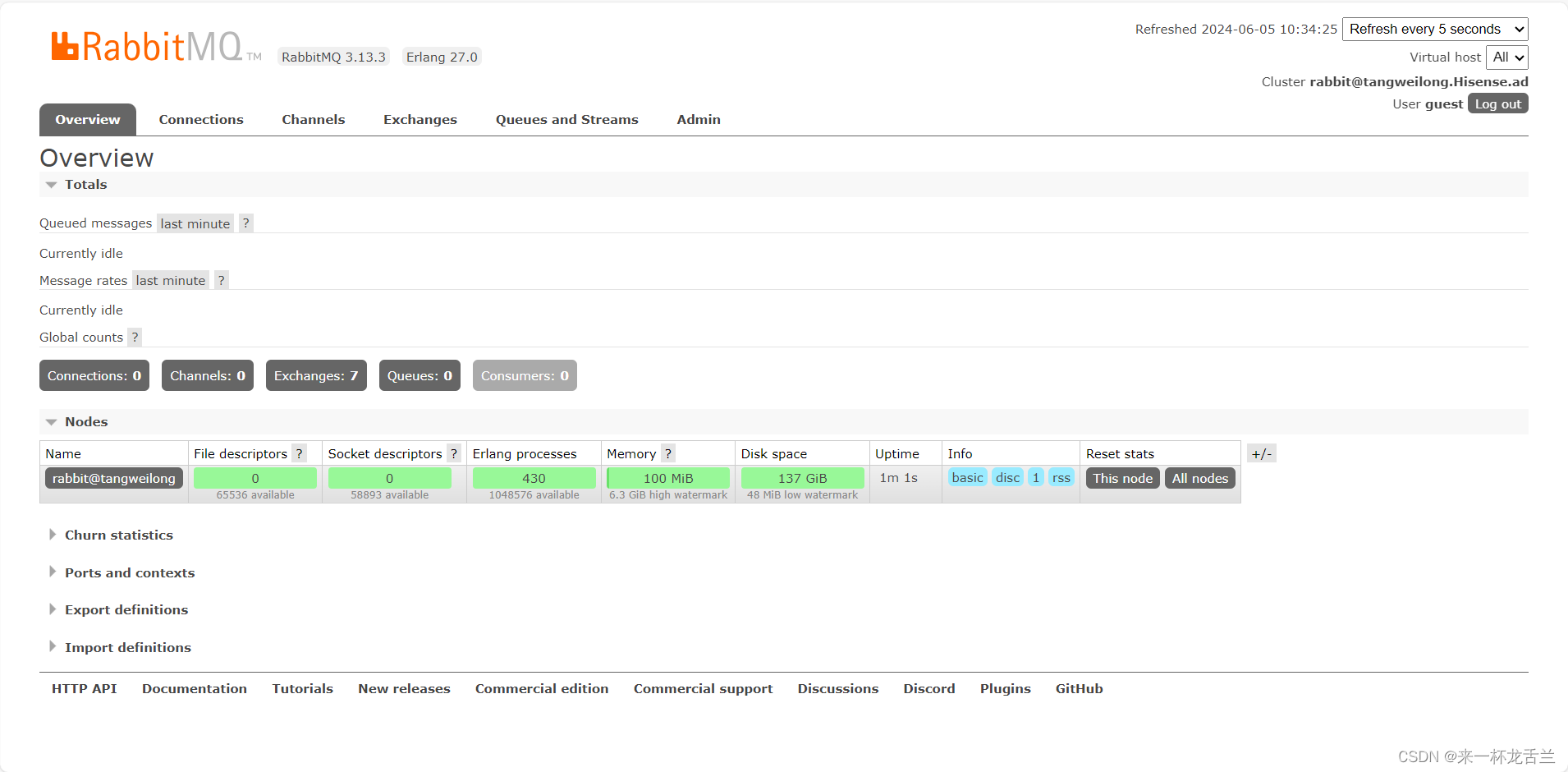Open Documentation link
Viewport: 1568px width, 772px height.
pos(195,689)
